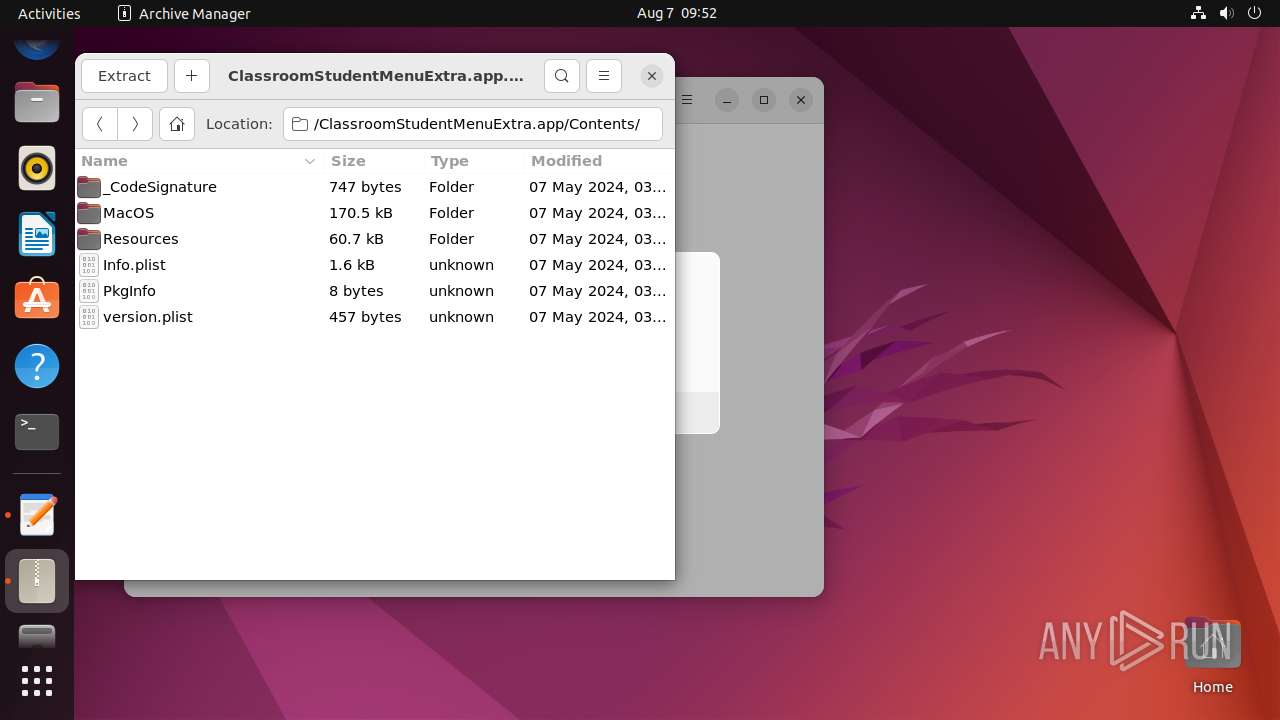Image resolution: width=1280 pixels, height=720 pixels.
Task: Go forward to next archive location
Action: [x=135, y=124]
